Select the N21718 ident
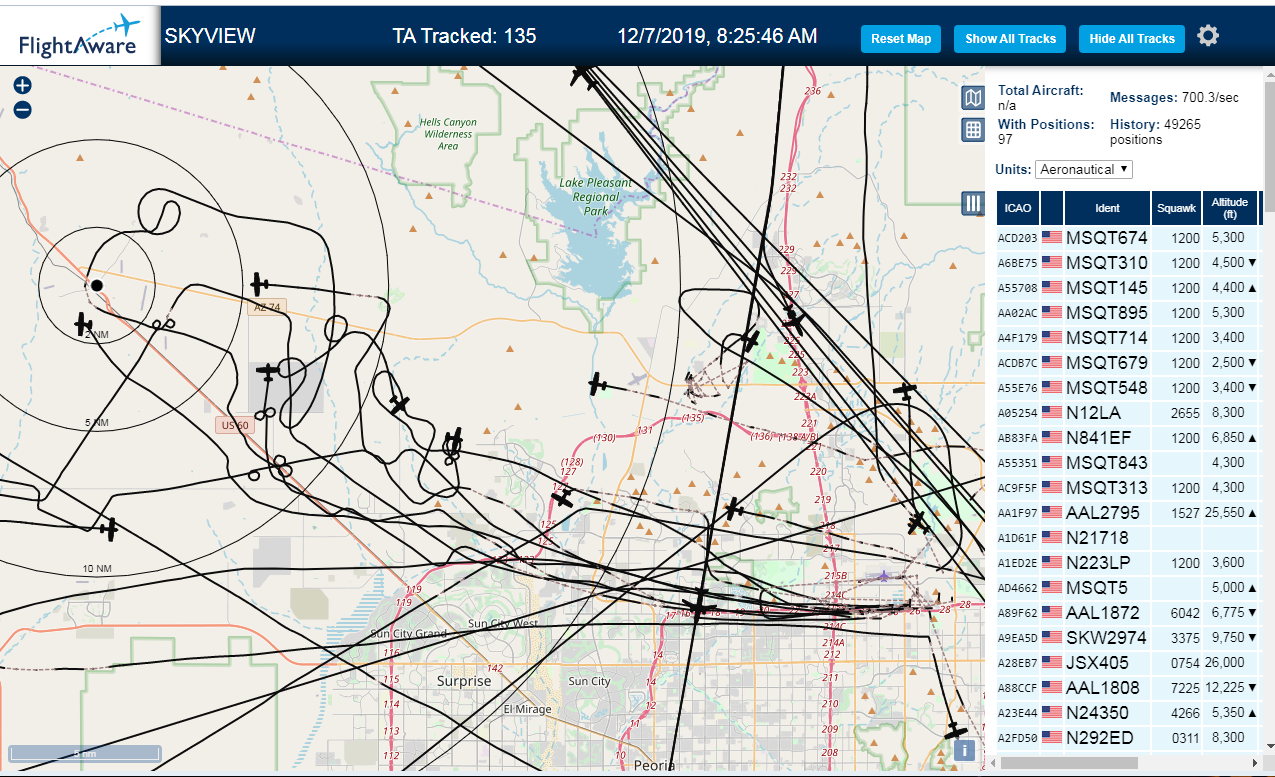This screenshot has height=777, width=1275. 1096,538
